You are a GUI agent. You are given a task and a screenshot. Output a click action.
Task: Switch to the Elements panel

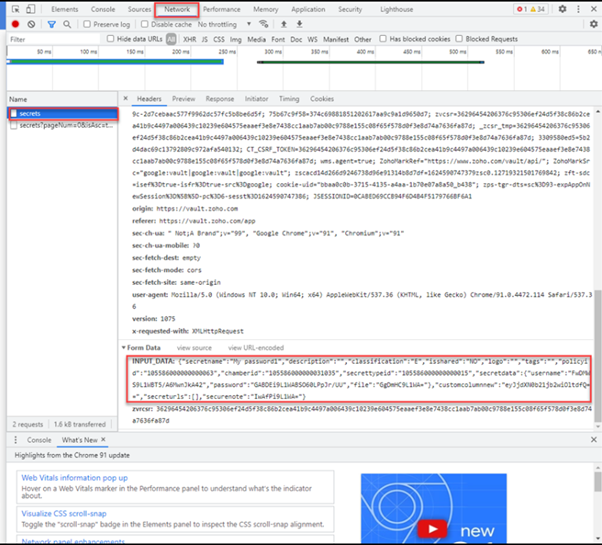pyautogui.click(x=64, y=9)
